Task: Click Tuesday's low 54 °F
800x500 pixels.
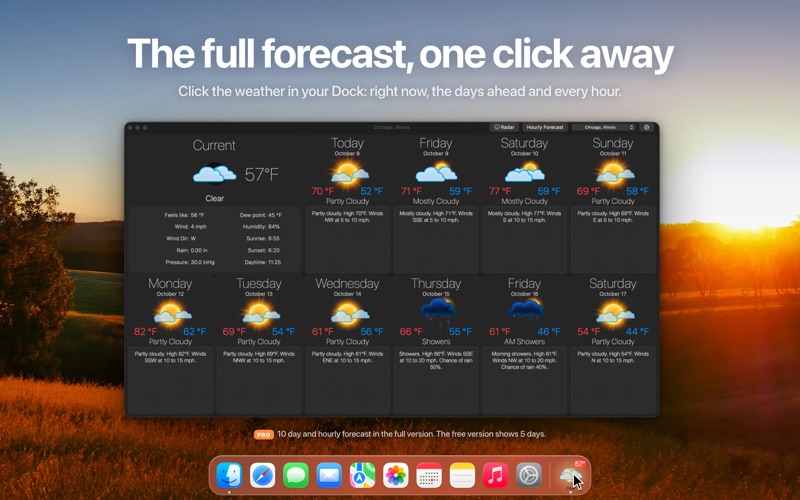Action: tap(283, 332)
